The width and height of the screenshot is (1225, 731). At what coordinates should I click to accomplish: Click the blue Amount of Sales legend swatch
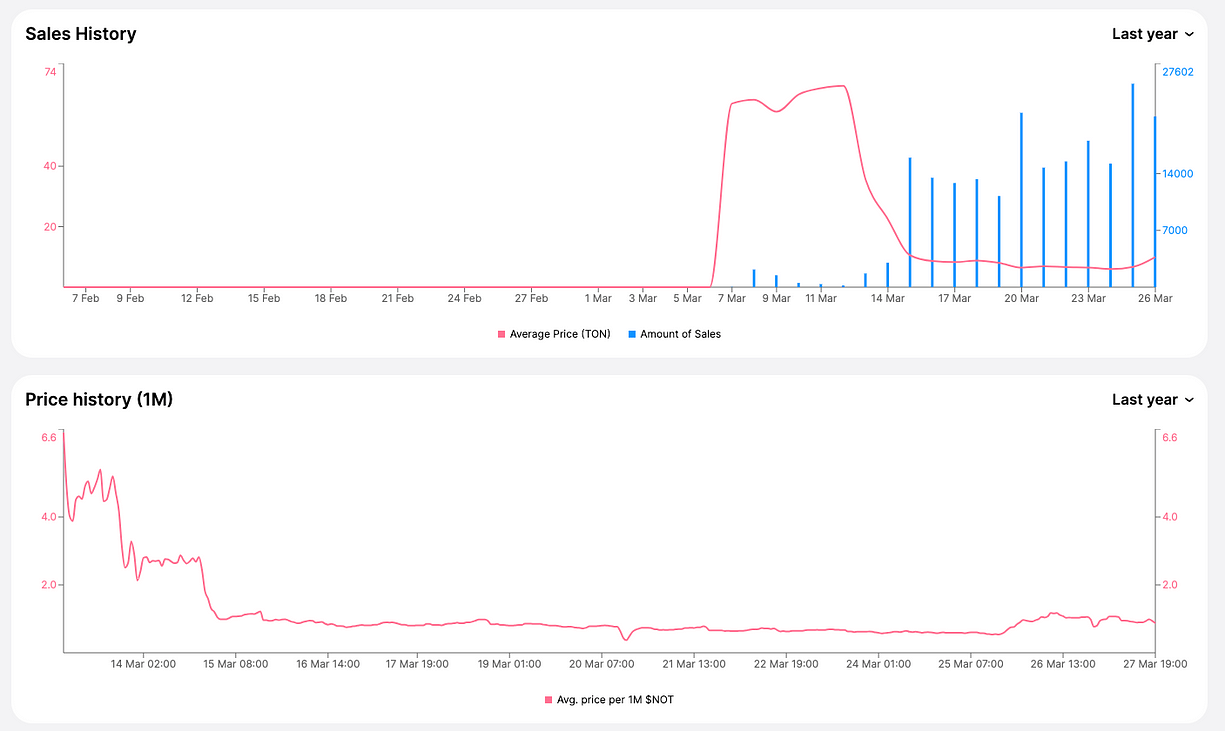631,334
